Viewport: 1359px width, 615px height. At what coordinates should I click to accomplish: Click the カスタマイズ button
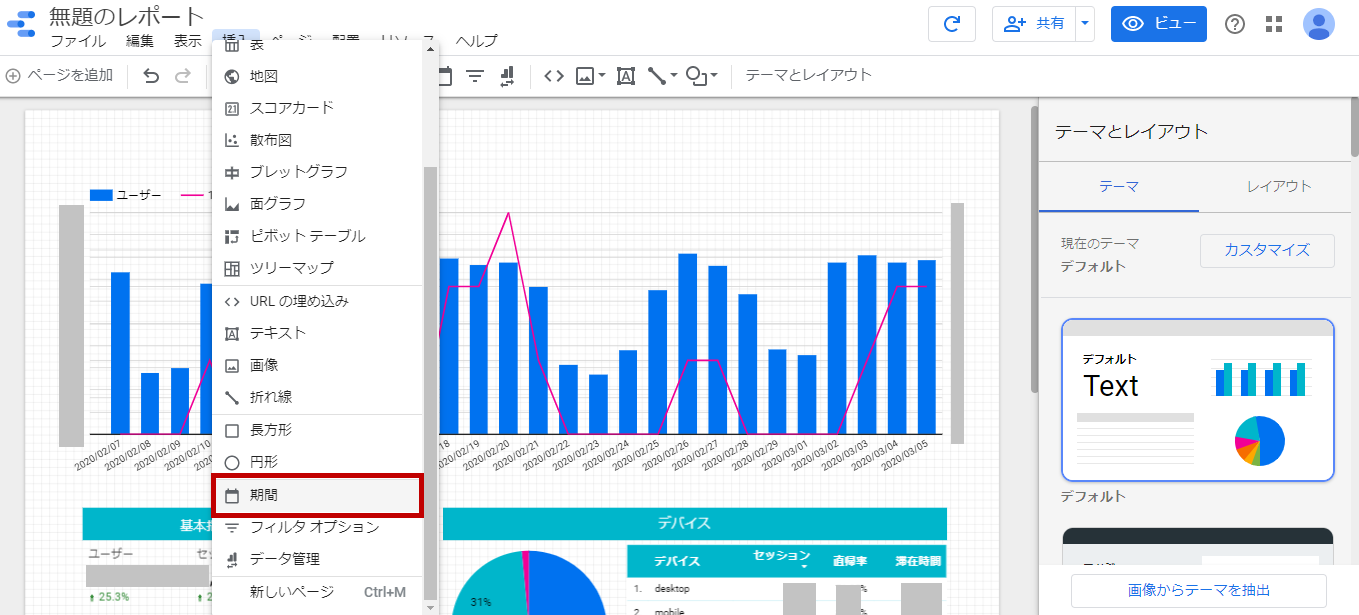(1267, 250)
